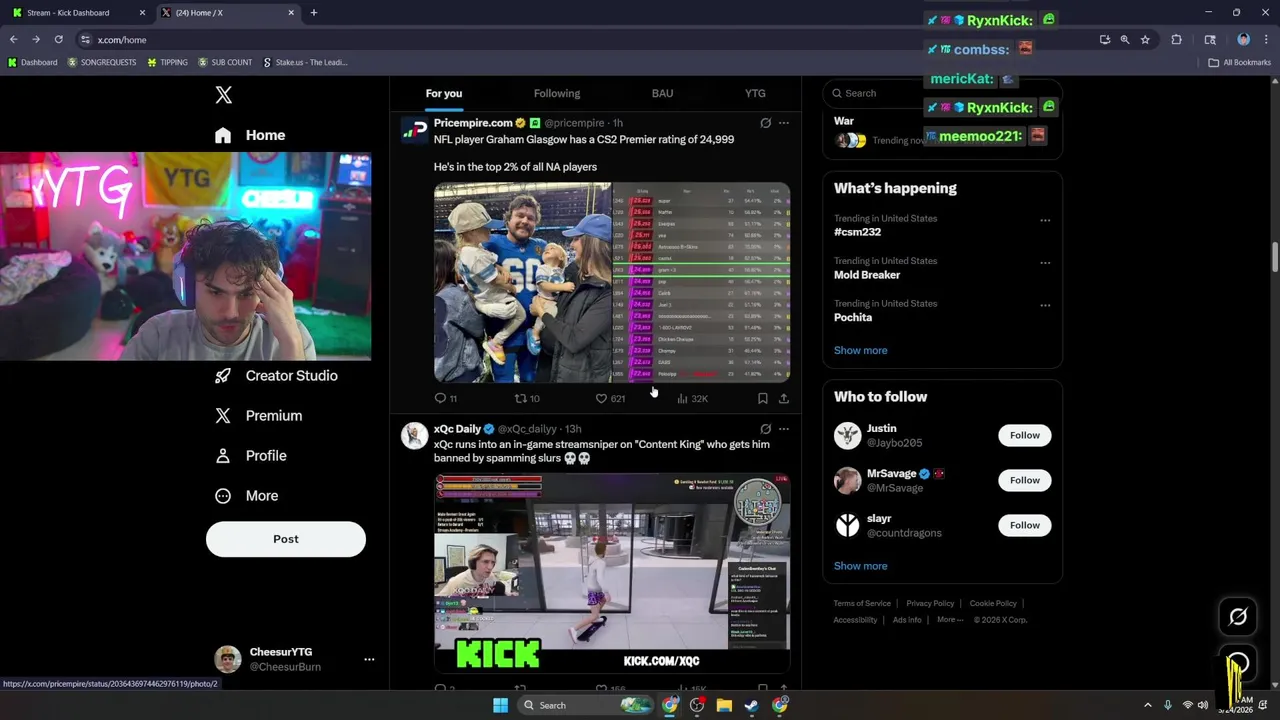
Task: Click the Post button
Action: tap(286, 539)
